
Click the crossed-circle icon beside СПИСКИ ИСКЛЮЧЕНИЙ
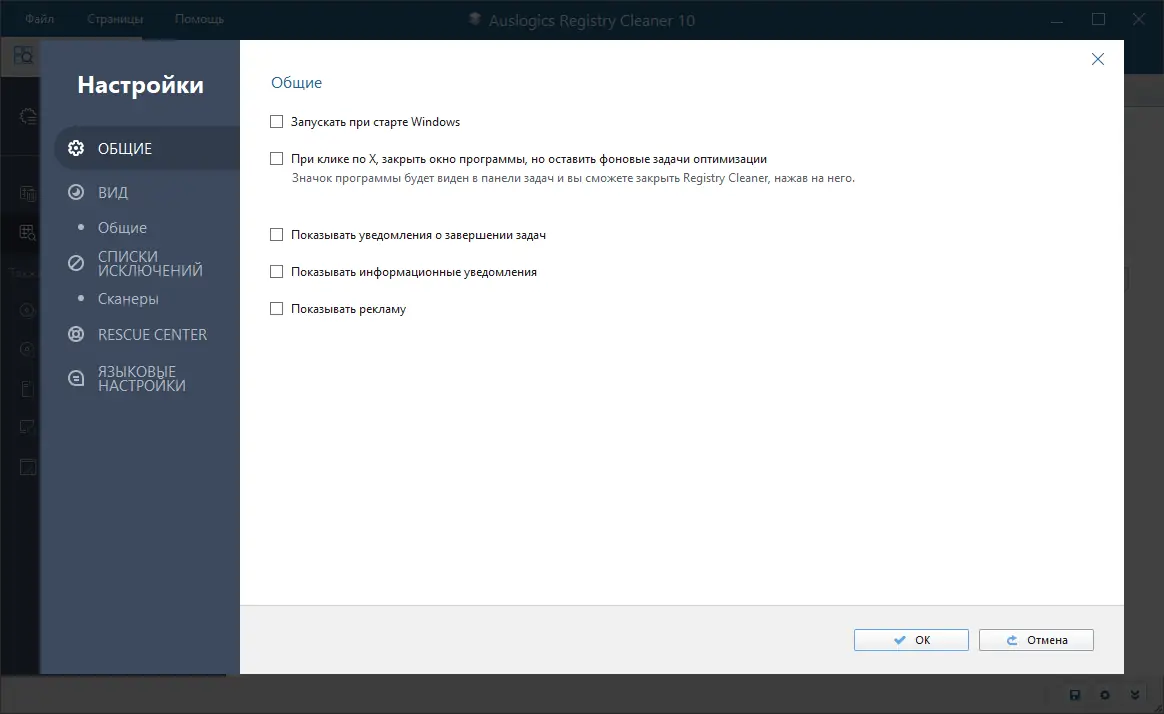(76, 263)
